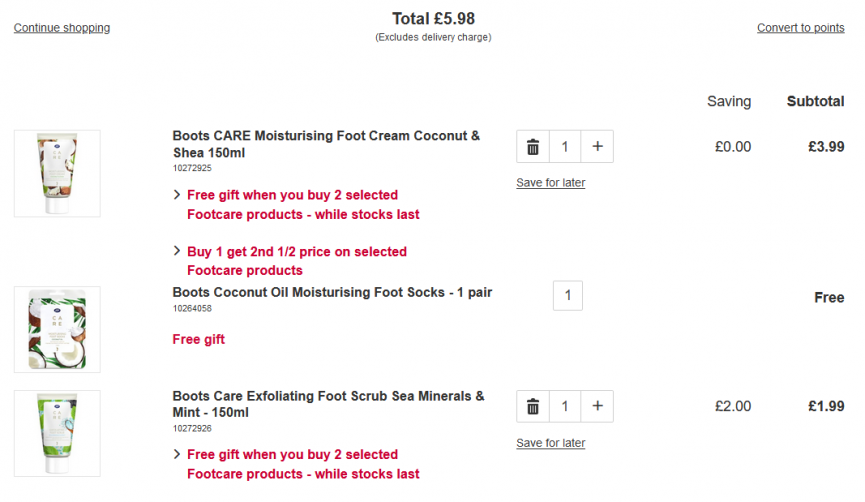
Task: Open the Convert to points link
Action: coord(800,28)
